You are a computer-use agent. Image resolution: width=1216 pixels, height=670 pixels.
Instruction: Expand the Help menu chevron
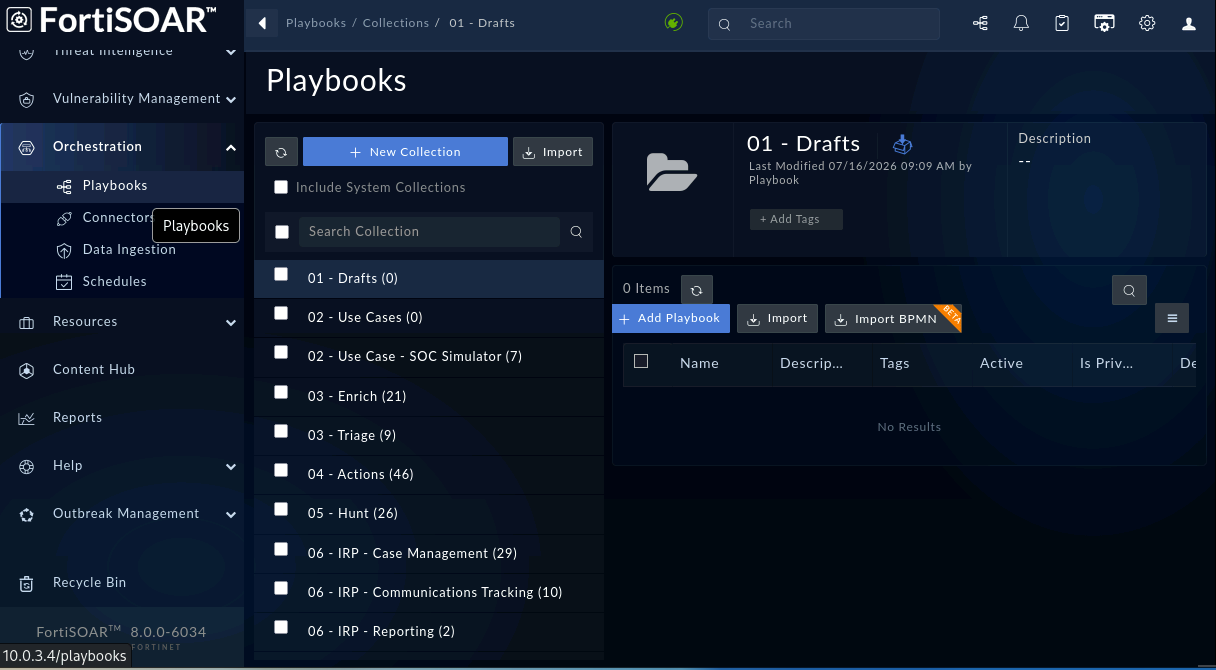[231, 466]
